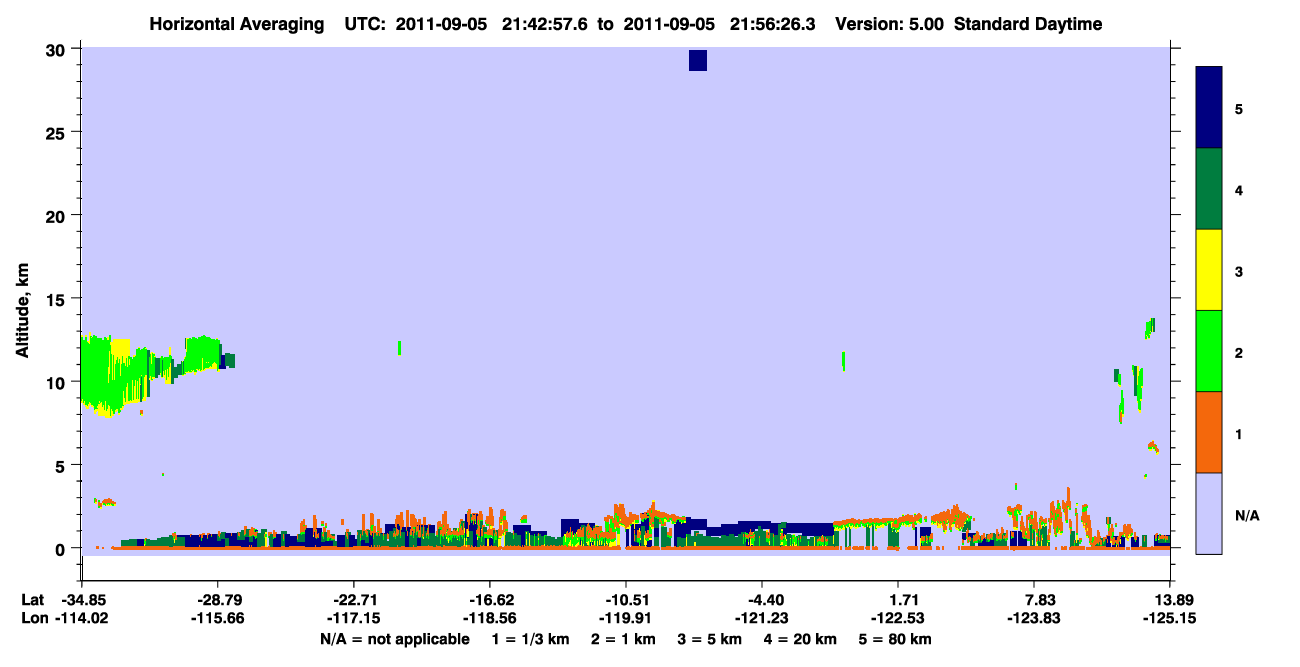This screenshot has height=667, width=1300.
Task: Click the small green feature near latitude -4.40 at 11 km
Action: [x=844, y=361]
